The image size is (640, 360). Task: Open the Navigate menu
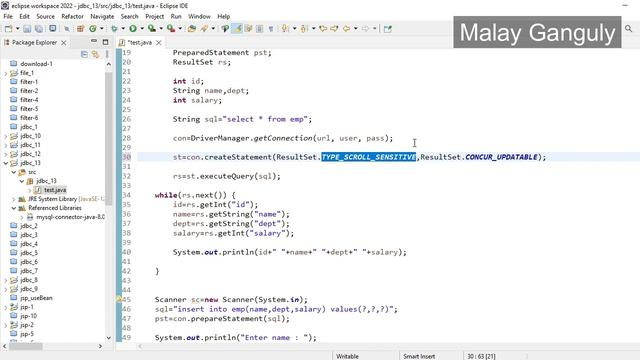tap(102, 16)
